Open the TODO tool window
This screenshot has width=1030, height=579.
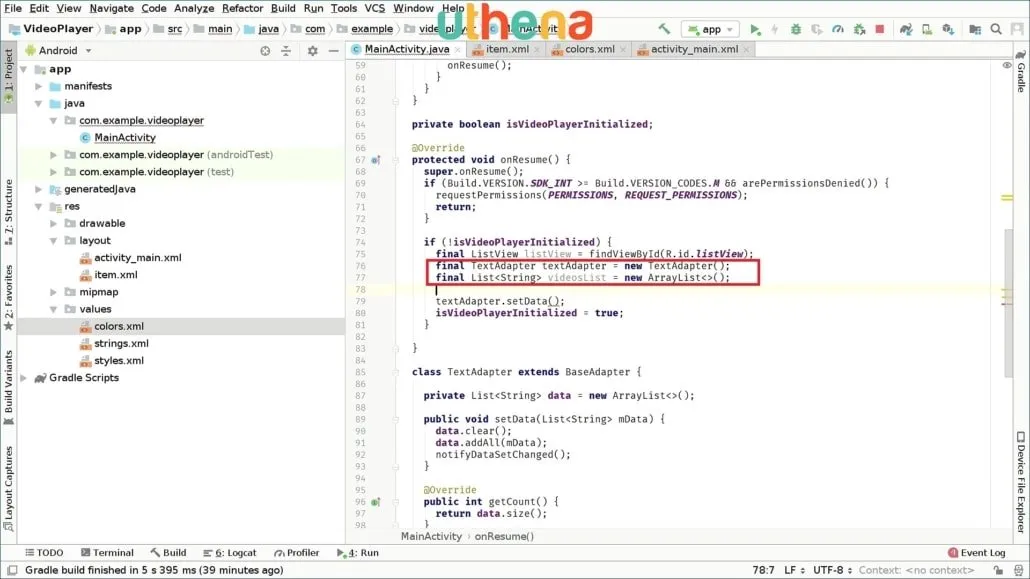[44, 553]
